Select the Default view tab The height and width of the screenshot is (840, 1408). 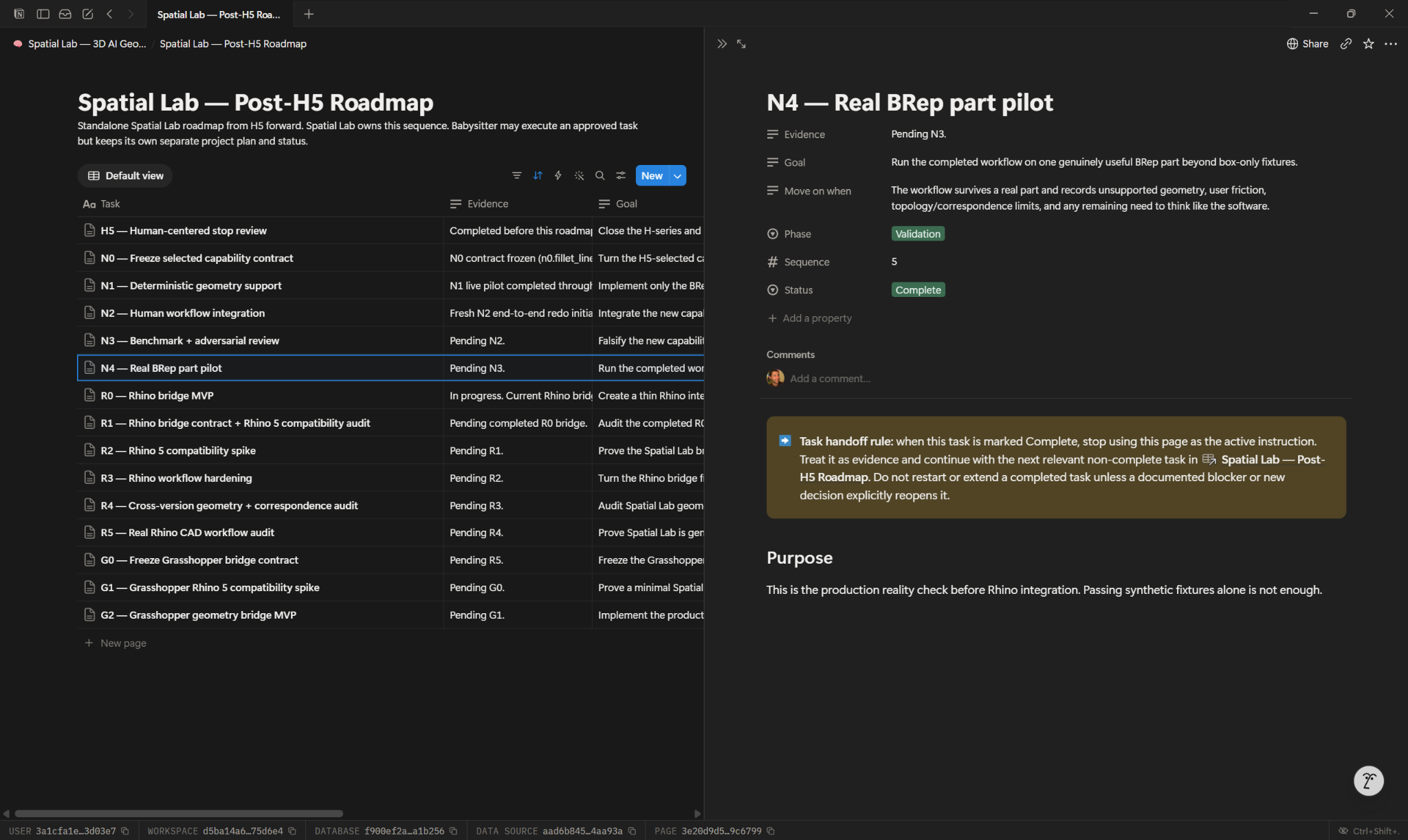(125, 176)
